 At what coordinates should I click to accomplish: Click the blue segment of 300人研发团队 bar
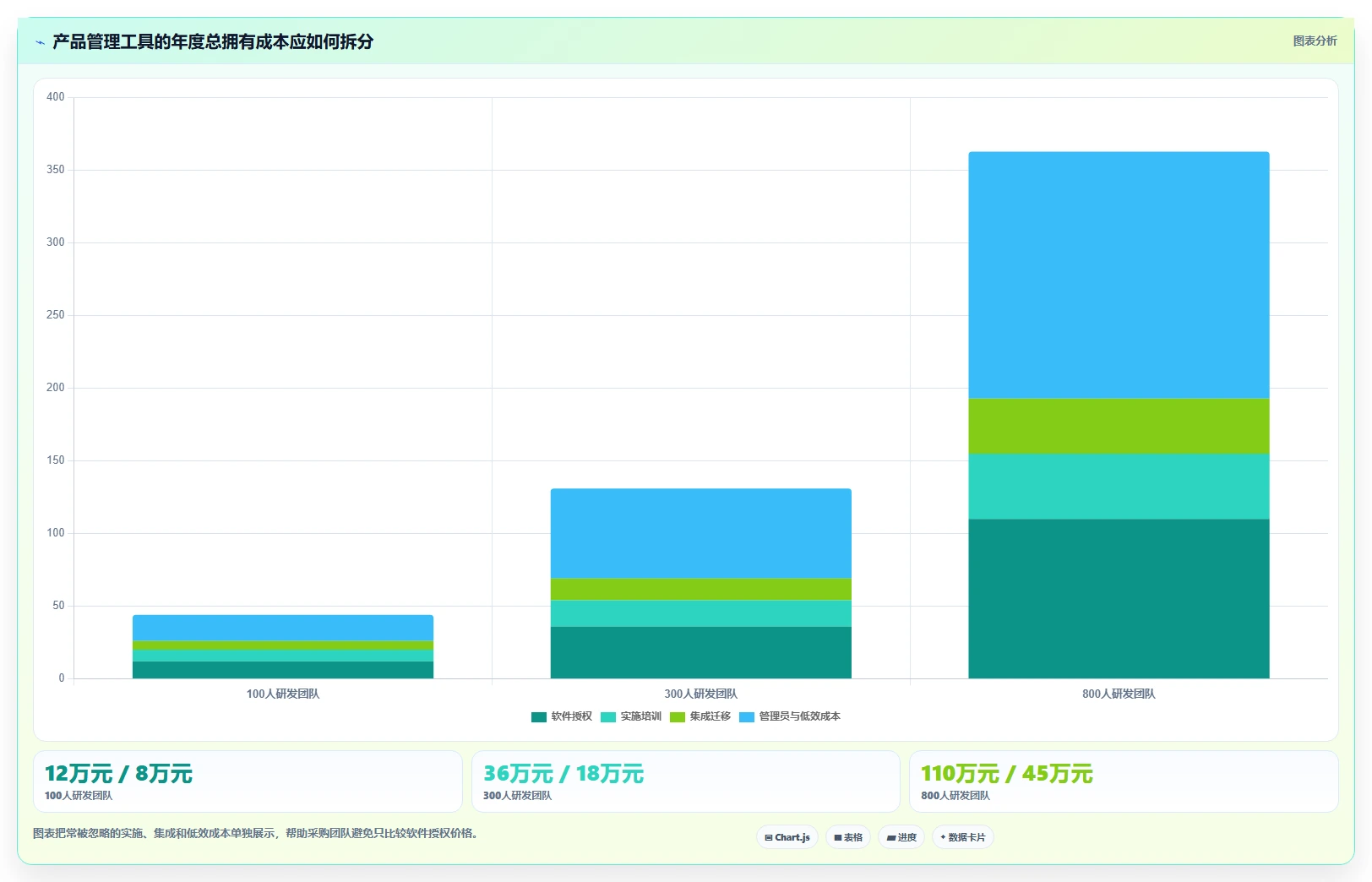coord(701,533)
